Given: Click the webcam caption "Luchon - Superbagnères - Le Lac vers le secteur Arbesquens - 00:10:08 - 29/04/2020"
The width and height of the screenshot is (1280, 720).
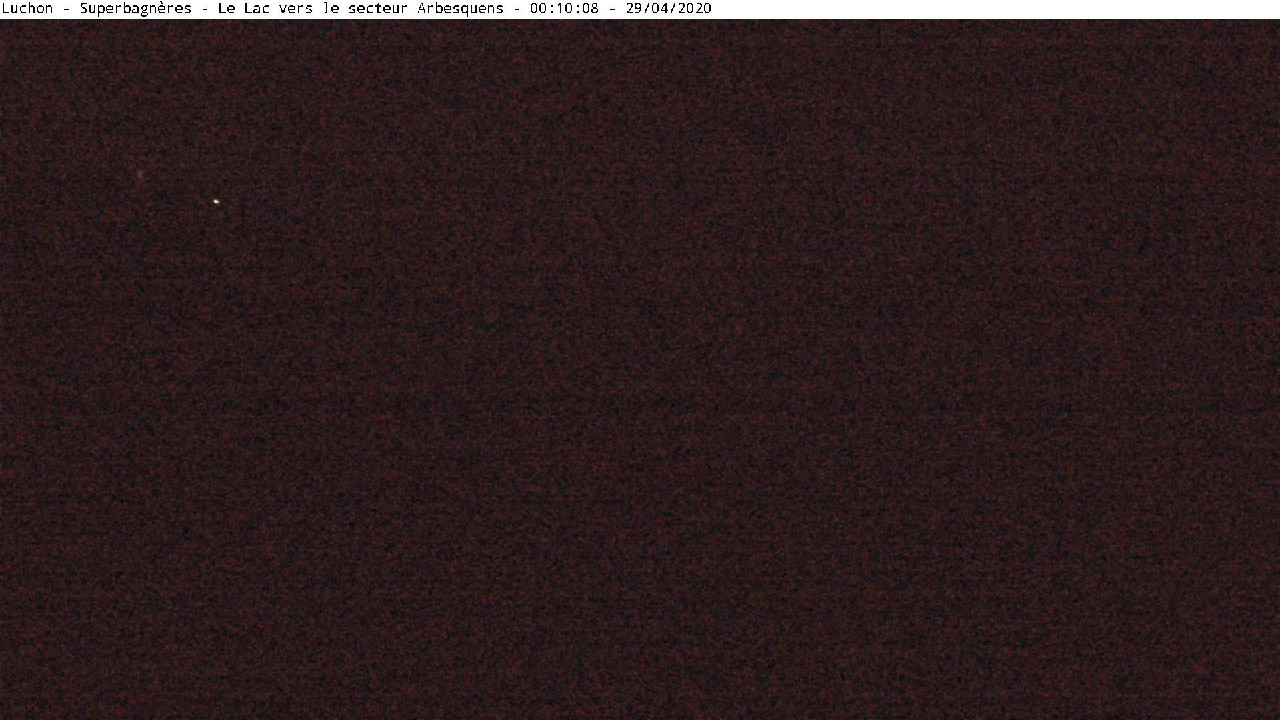Looking at the screenshot, I should 357,9.
